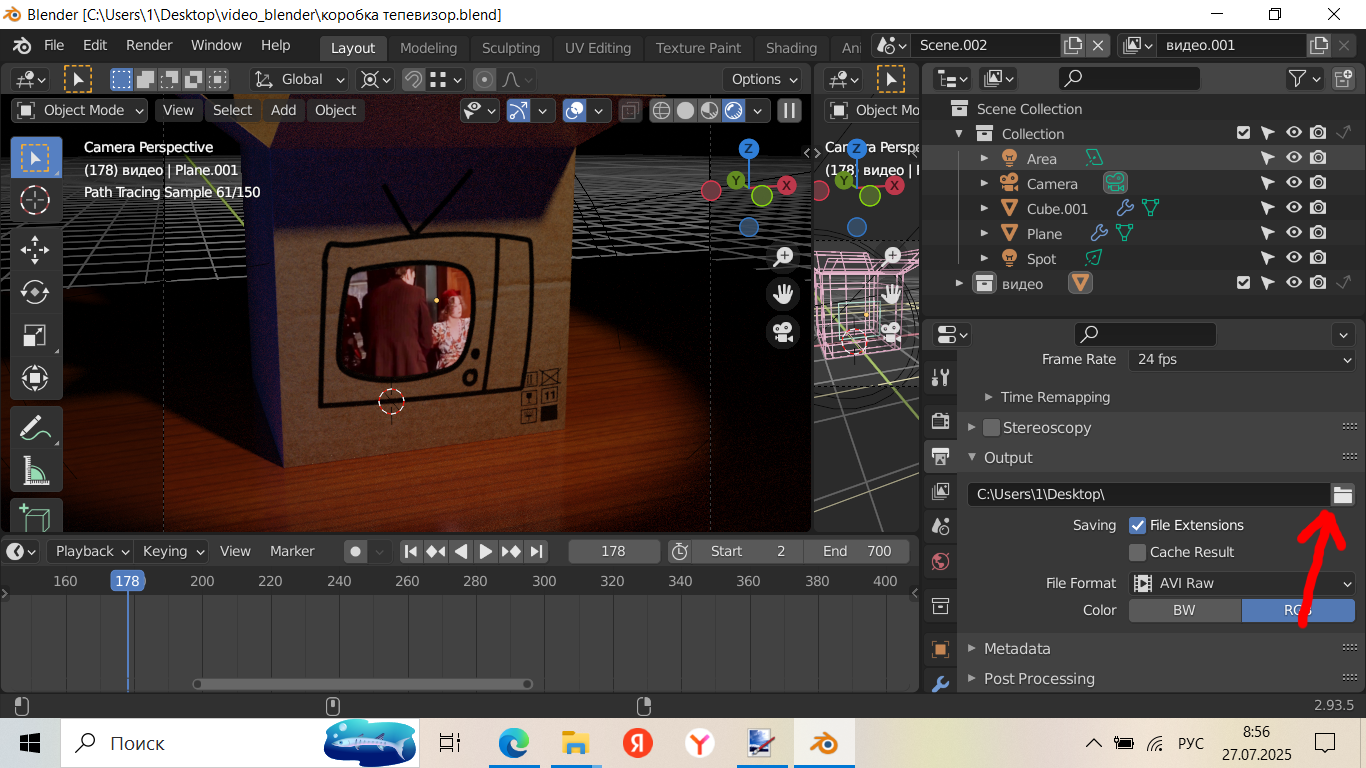The width and height of the screenshot is (1366, 768).
Task: Open the File Format AVI Raw dropdown
Action: (1241, 583)
